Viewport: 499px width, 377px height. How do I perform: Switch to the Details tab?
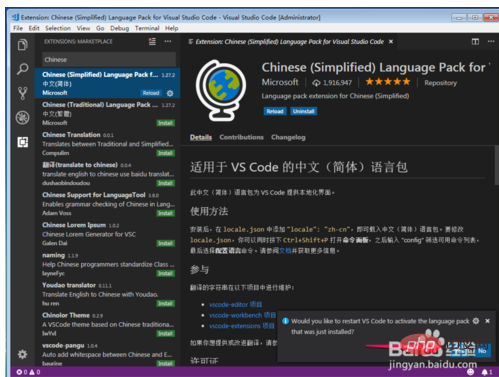201,137
